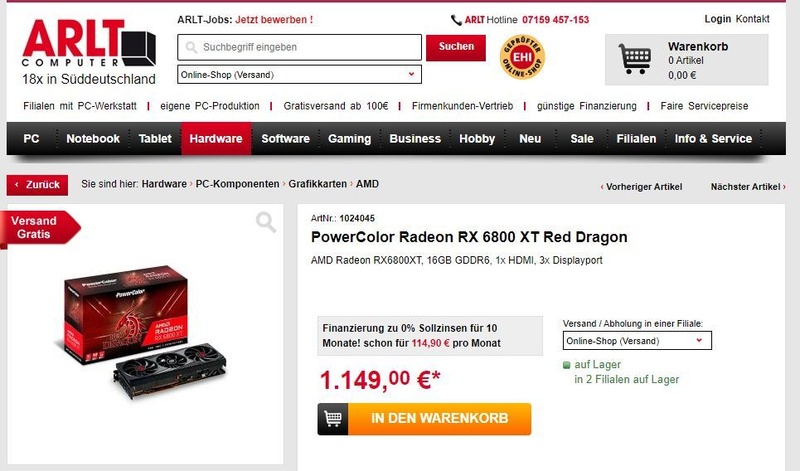Focus the Suchbegriff eingeben search field
The image size is (800, 471).
click(299, 47)
